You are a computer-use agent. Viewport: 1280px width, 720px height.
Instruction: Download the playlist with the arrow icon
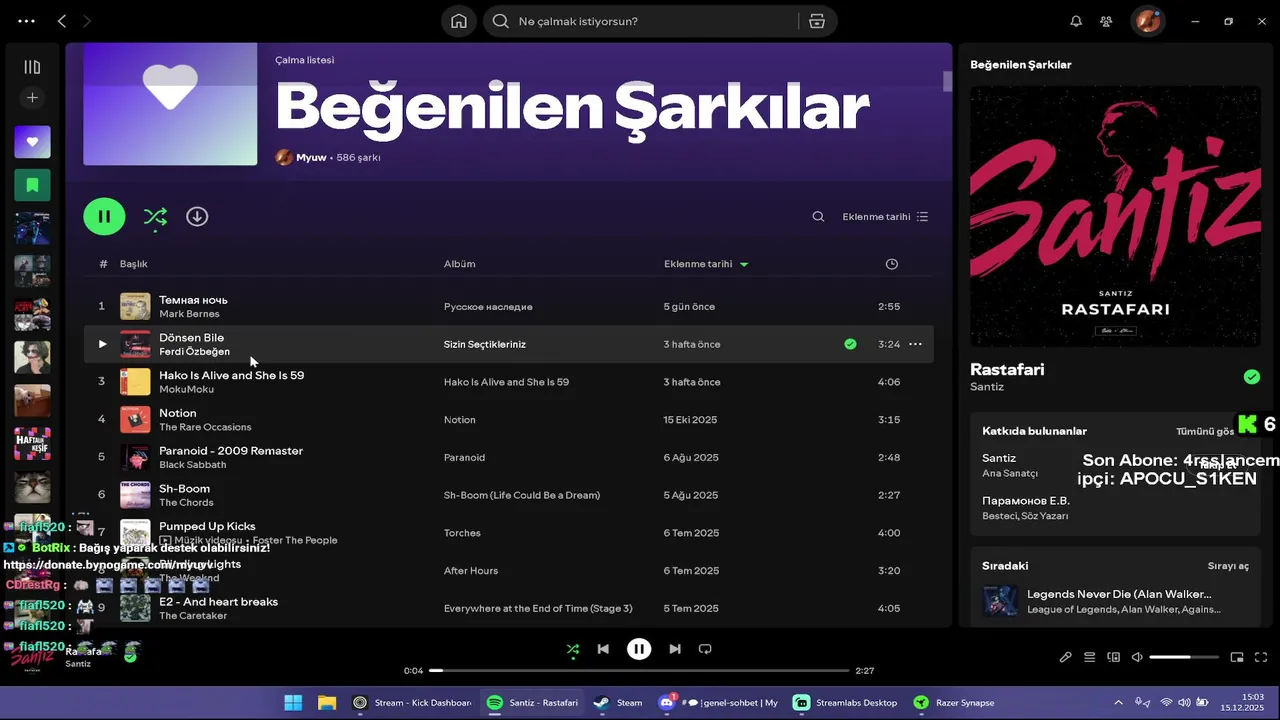197,216
